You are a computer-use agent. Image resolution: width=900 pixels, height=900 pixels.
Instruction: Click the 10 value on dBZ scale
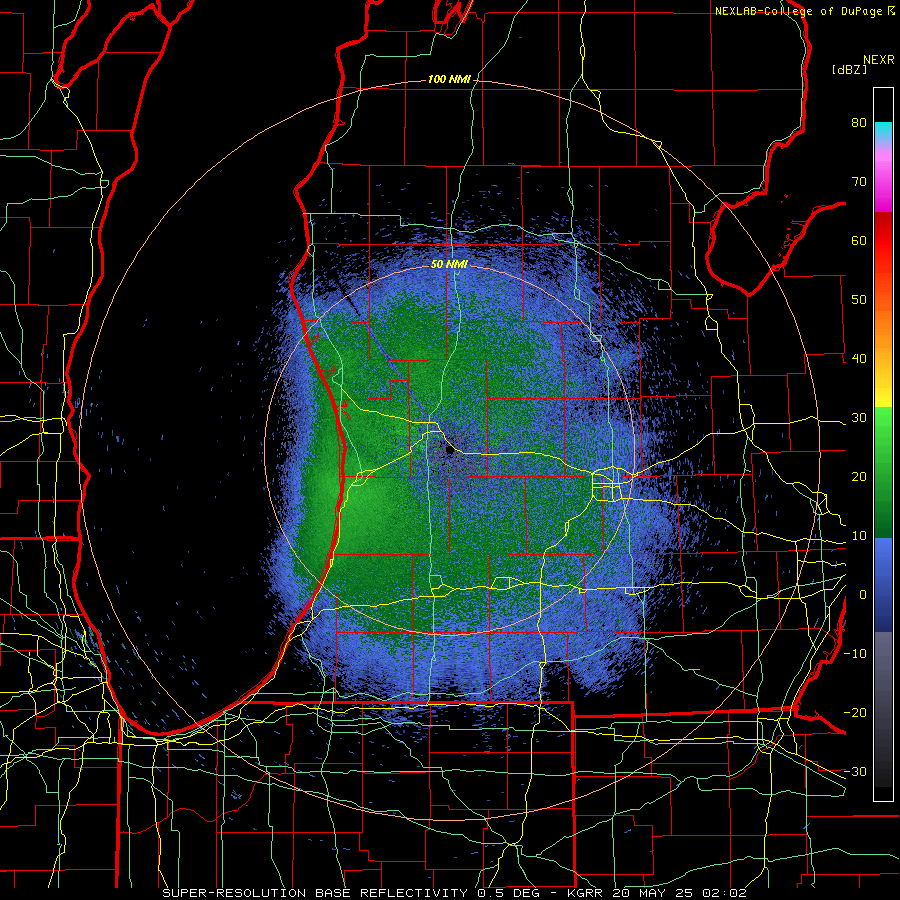point(859,536)
